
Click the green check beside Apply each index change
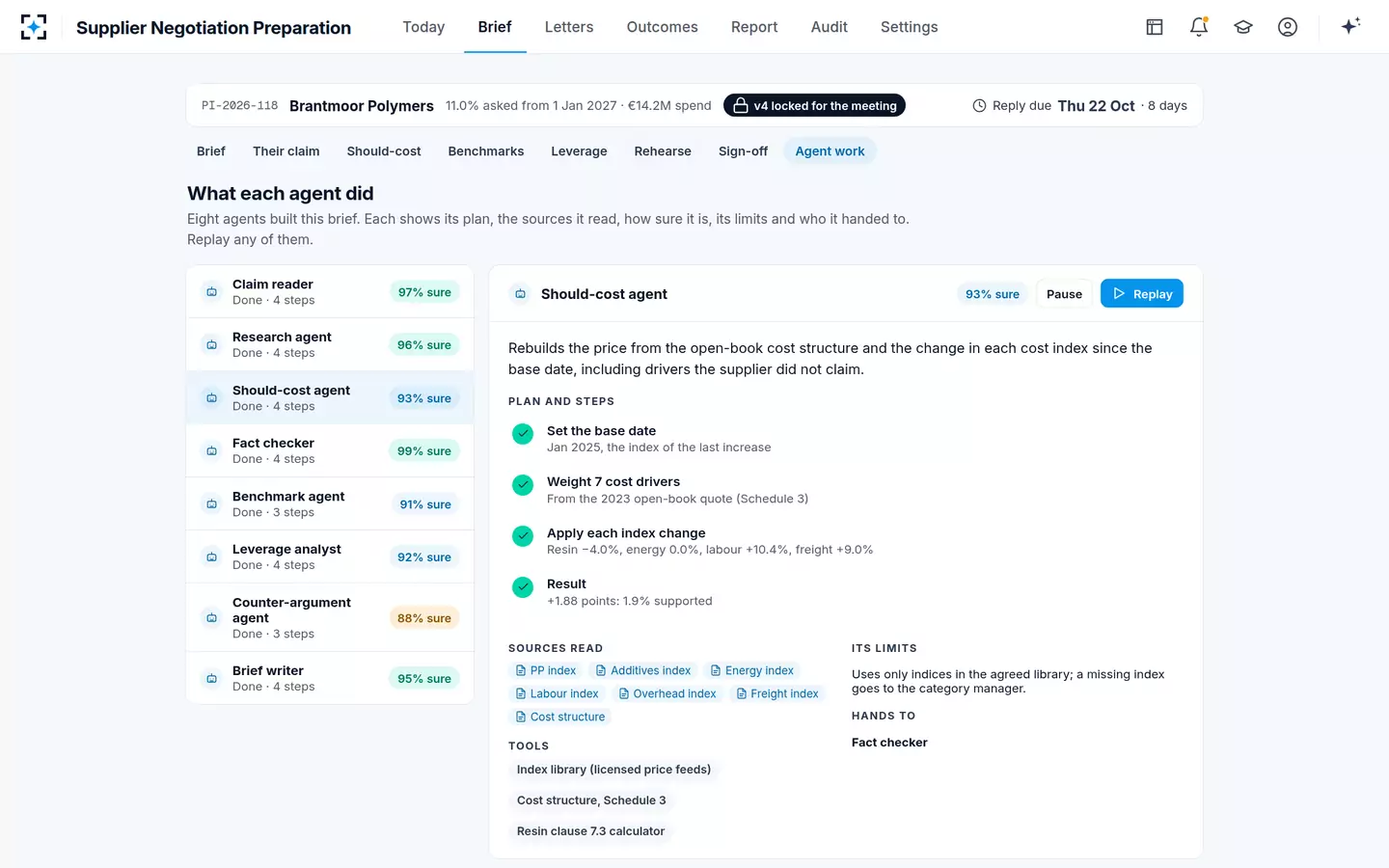point(523,536)
